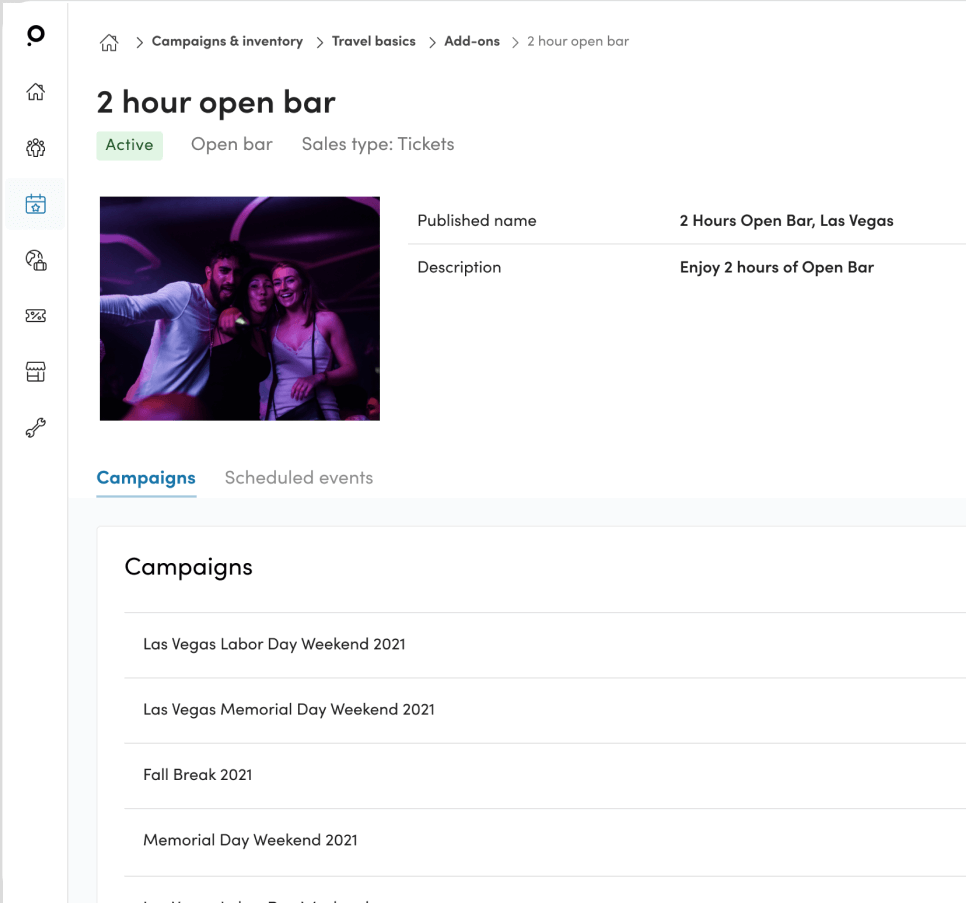Switch to the Scheduled events tab
Viewport: 966px width, 903px height.
click(298, 478)
